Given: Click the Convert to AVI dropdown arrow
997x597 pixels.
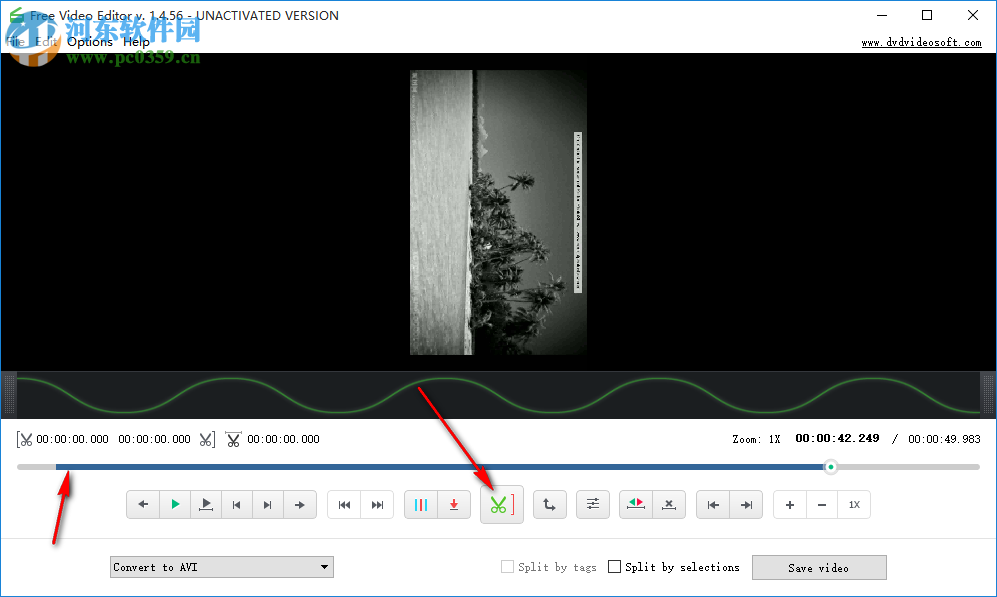Looking at the screenshot, I should click(x=324, y=566).
